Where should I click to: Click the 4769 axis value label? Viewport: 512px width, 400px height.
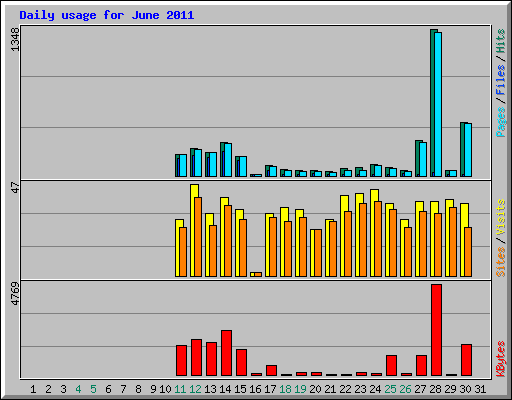coord(15,294)
